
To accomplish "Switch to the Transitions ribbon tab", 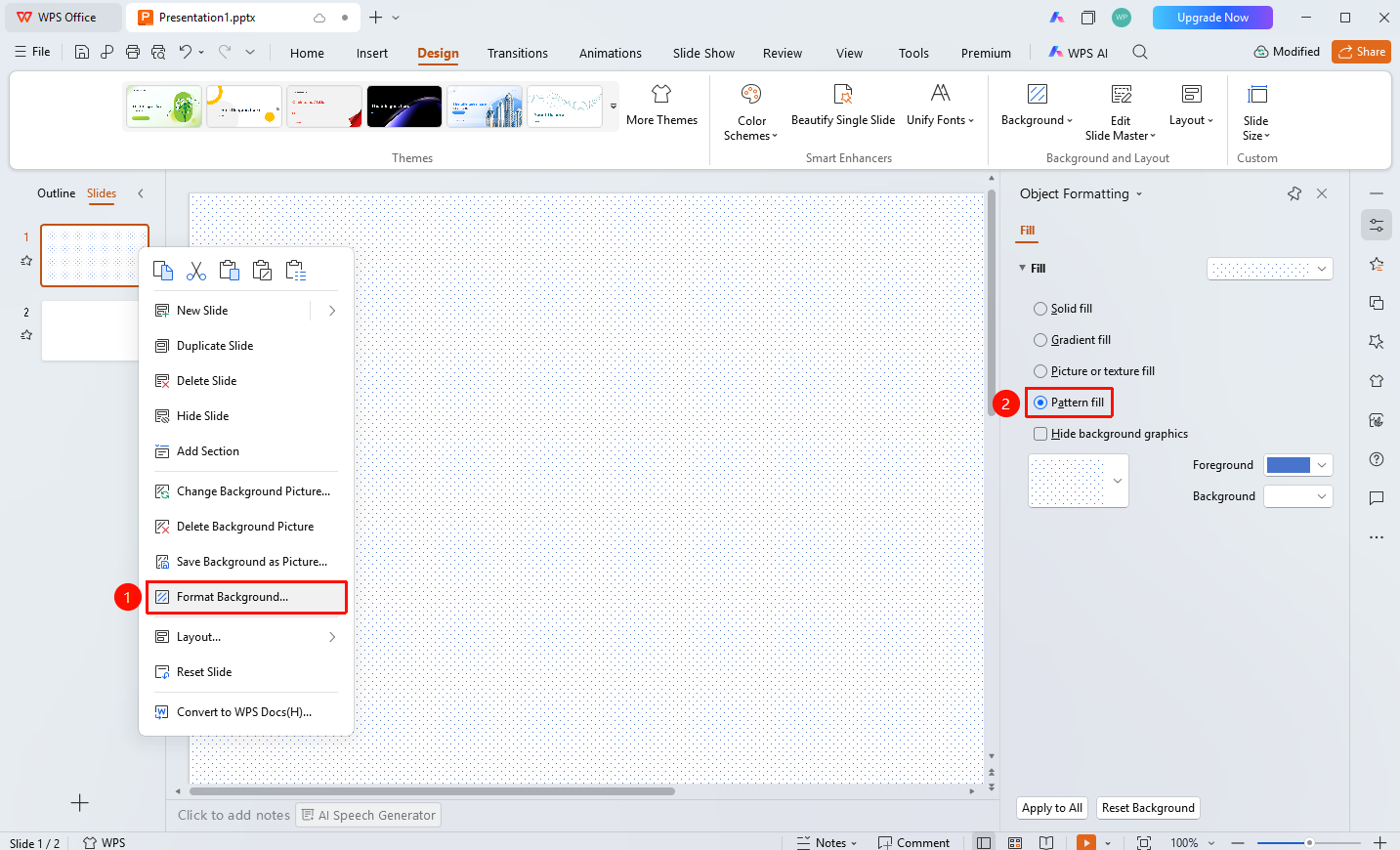I will (x=518, y=53).
